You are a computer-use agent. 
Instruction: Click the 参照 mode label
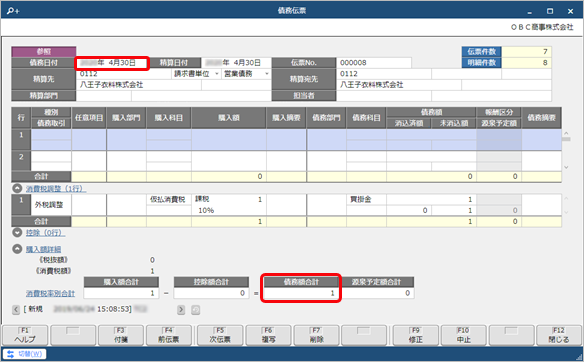[x=44, y=52]
